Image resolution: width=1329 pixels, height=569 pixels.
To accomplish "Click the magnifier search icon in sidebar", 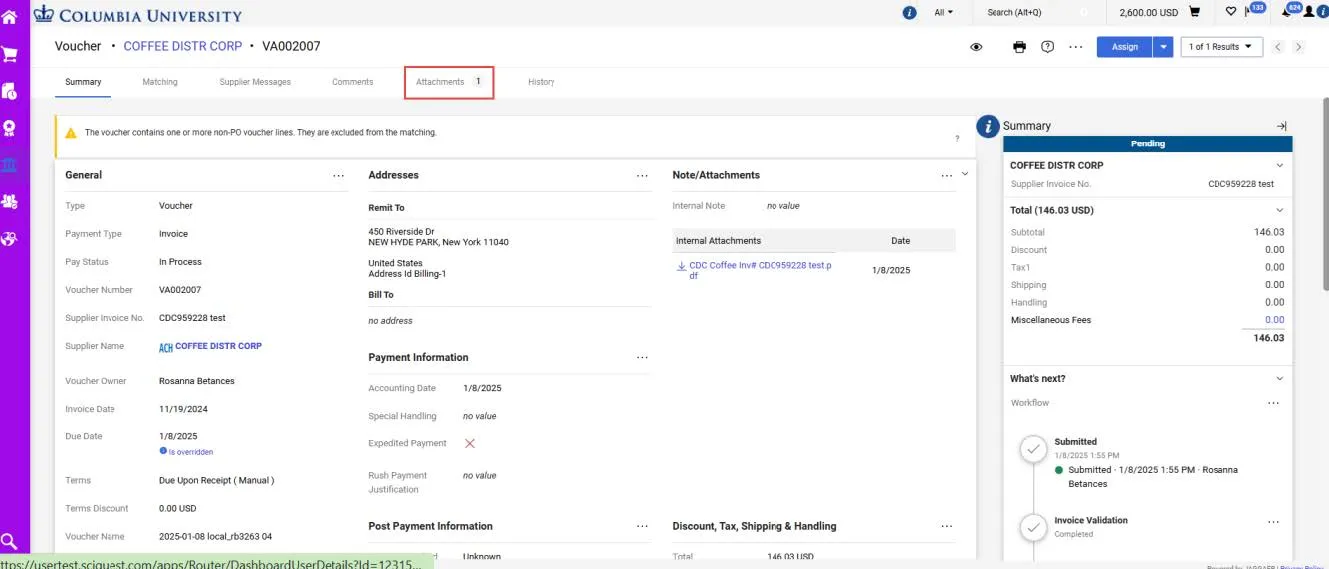I will (x=9, y=541).
